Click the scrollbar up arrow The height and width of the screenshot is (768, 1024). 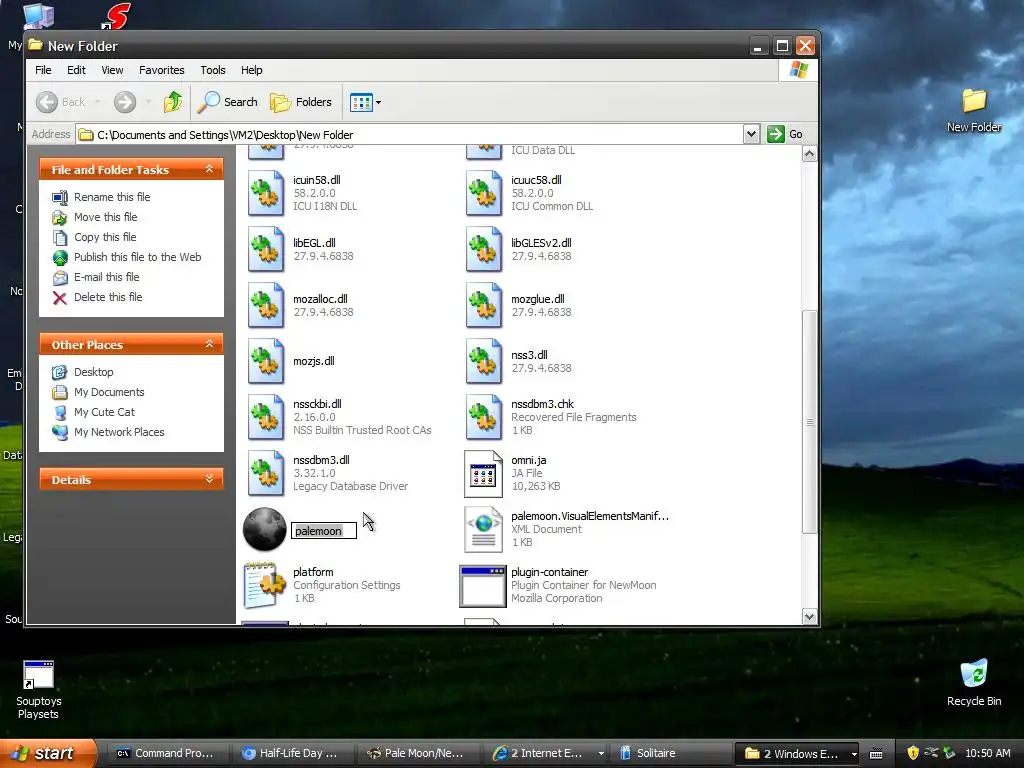[809, 154]
